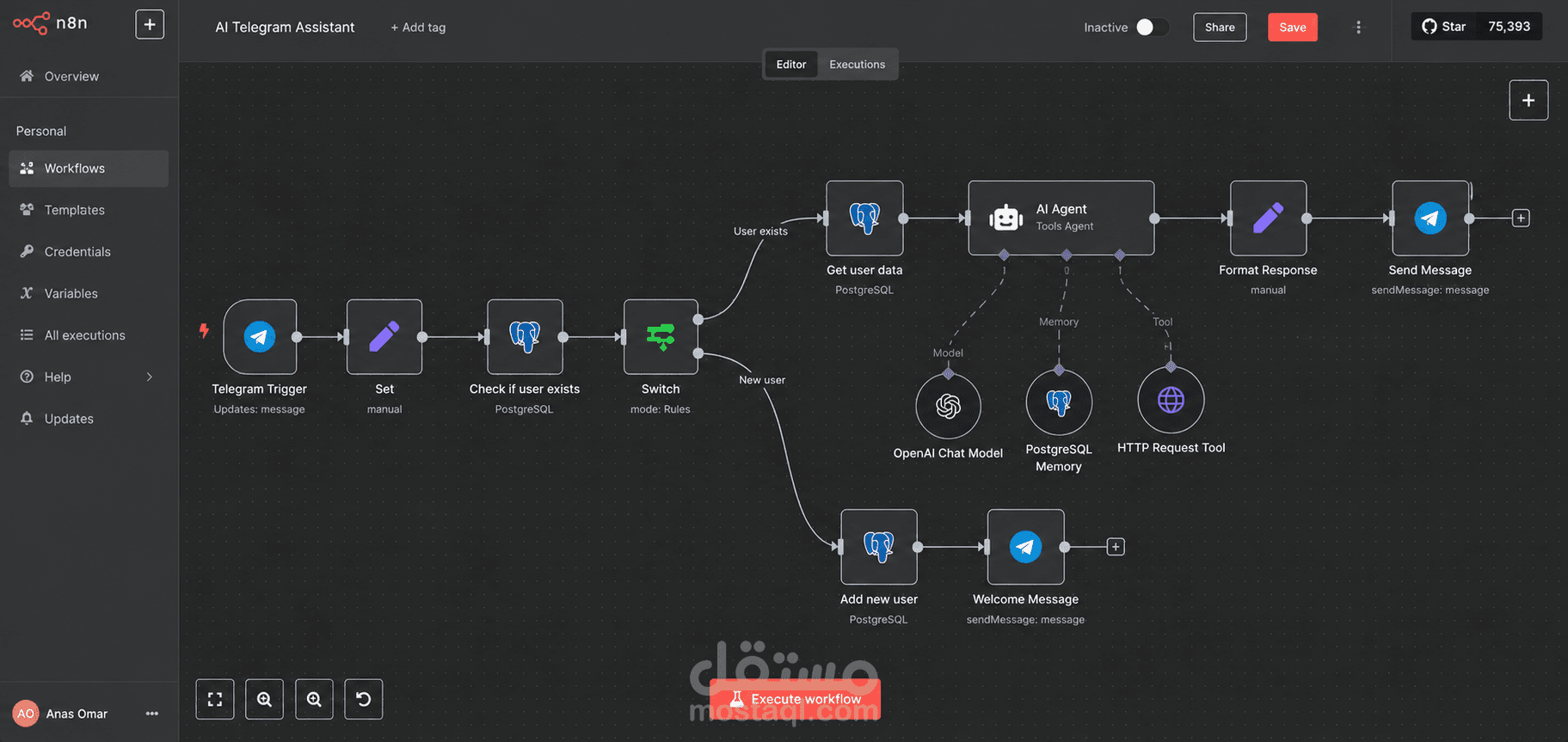Toggle the Inactive workflow switch
This screenshot has height=742, width=1568.
click(1152, 28)
